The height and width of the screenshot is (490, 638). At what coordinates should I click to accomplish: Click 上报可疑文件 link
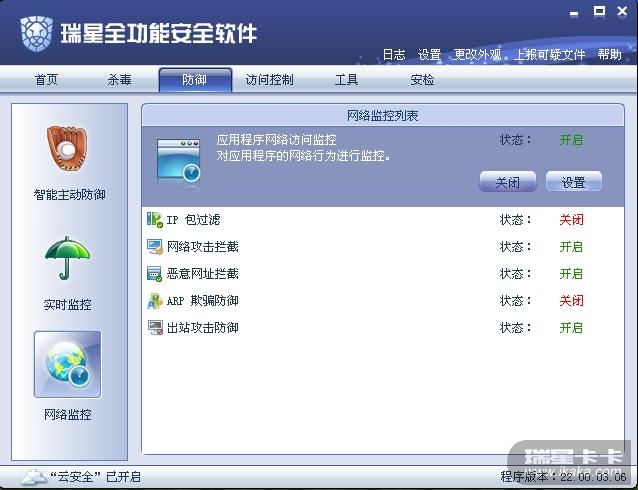click(x=549, y=55)
